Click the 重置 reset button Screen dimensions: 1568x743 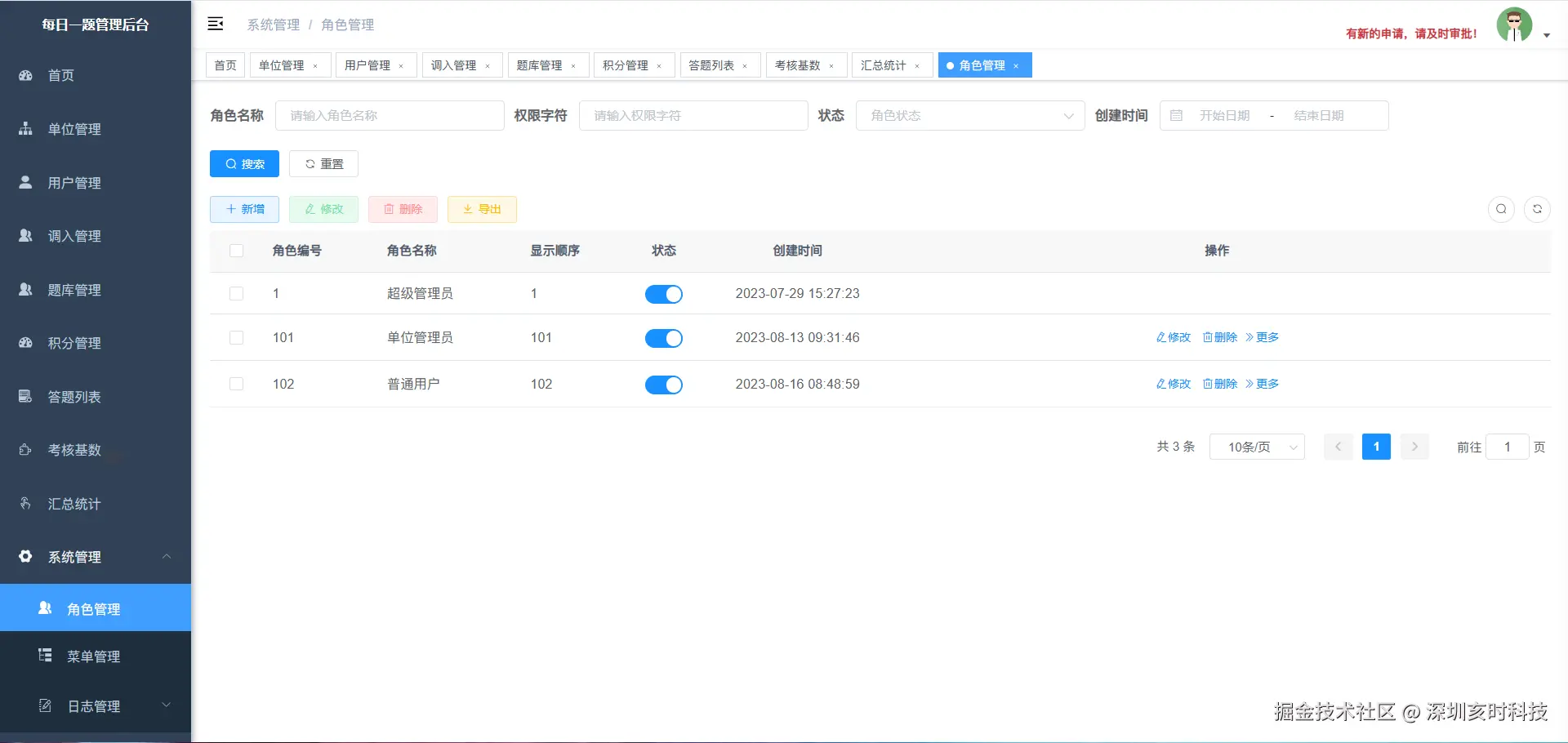tap(323, 164)
